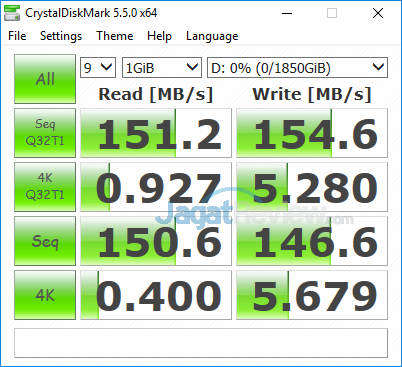Viewport: 402px width, 367px height.
Task: Open the Settings menu
Action: pyautogui.click(x=61, y=36)
